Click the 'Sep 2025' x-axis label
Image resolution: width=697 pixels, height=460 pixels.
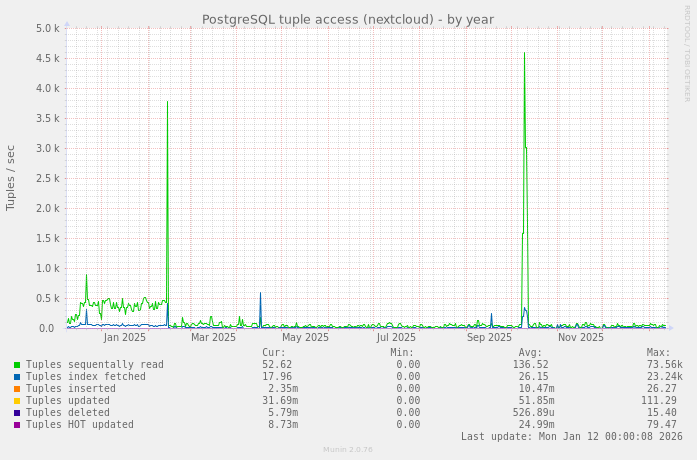[x=489, y=337]
